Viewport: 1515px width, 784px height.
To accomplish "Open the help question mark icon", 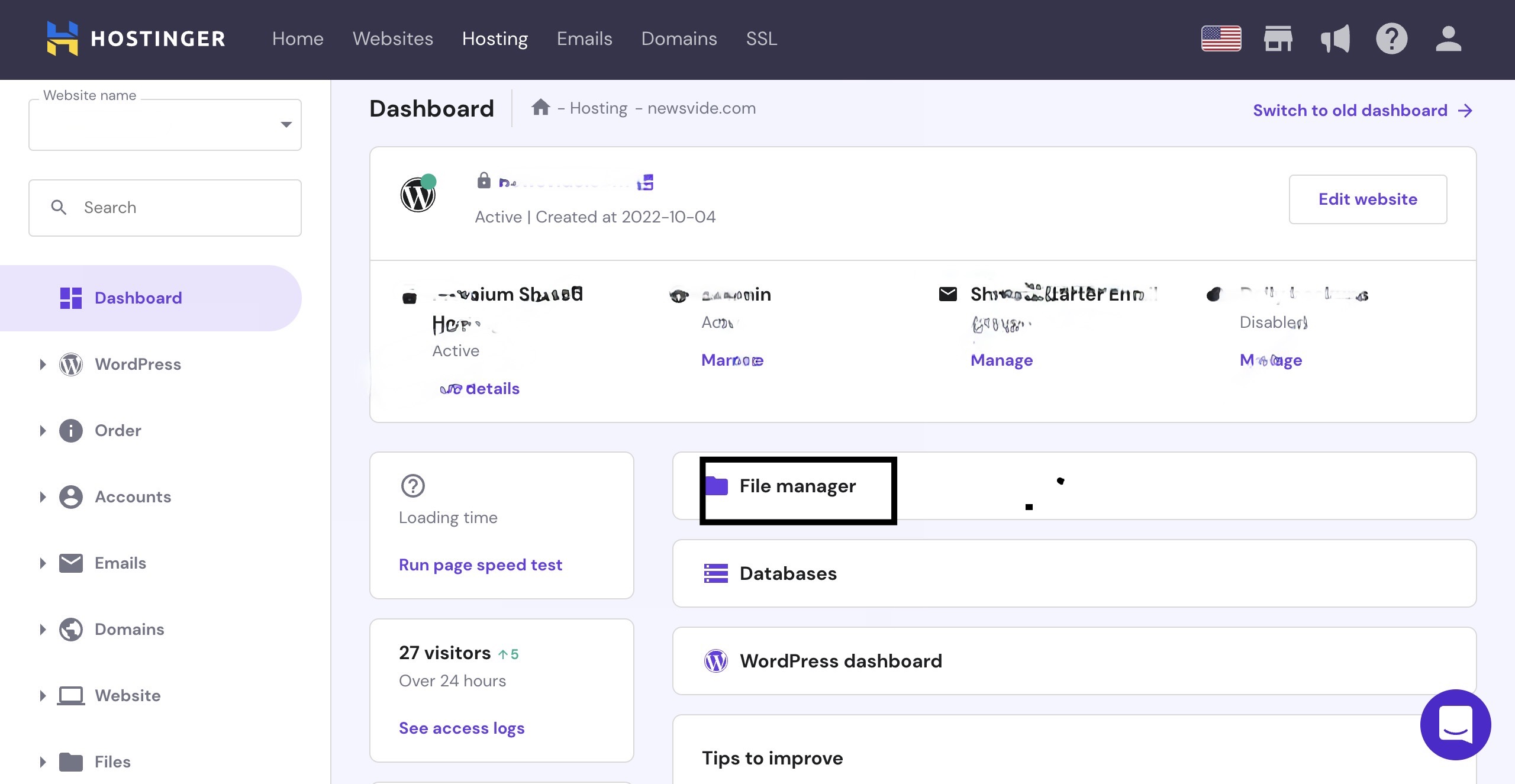I will (x=1391, y=39).
